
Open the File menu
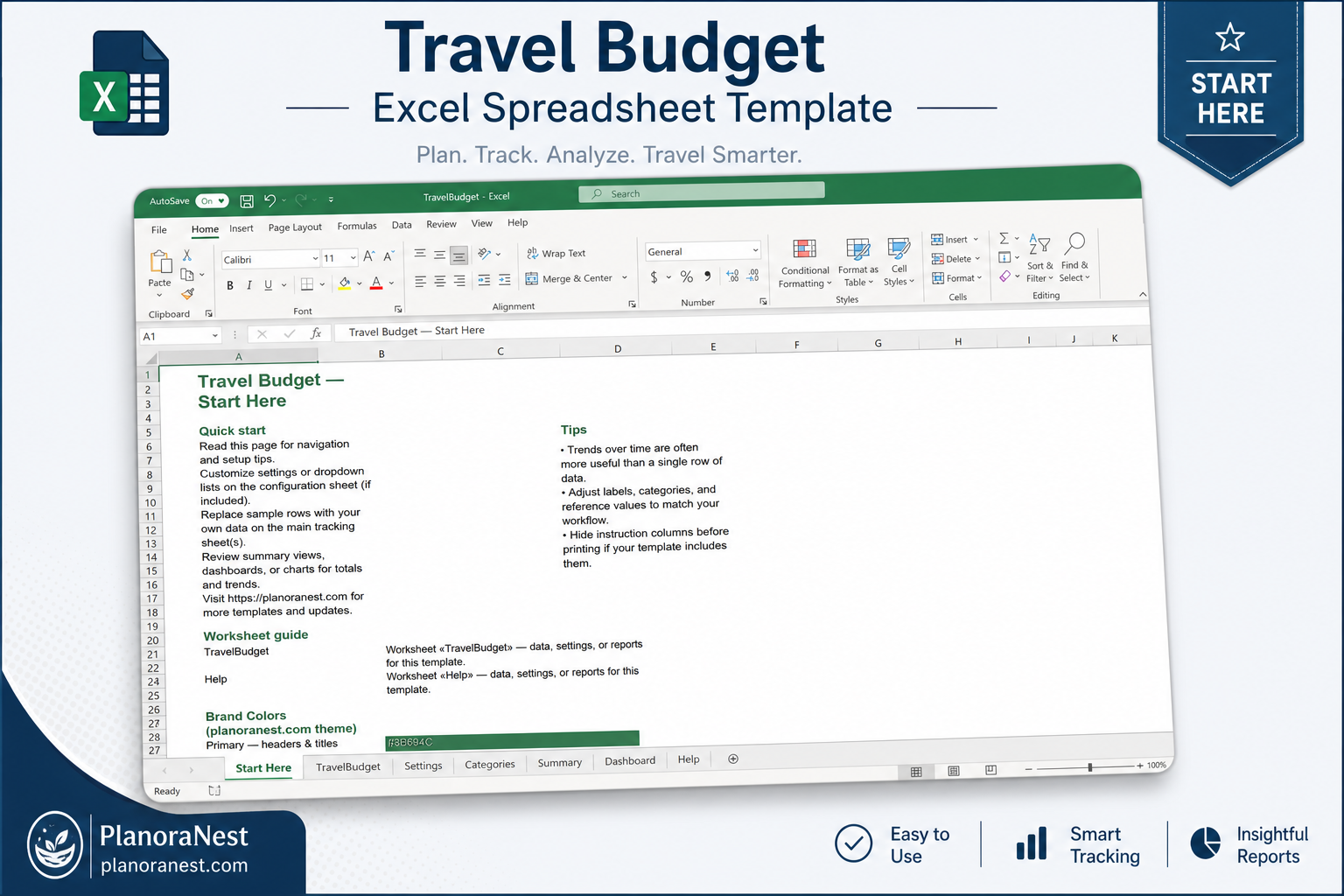[x=159, y=230]
